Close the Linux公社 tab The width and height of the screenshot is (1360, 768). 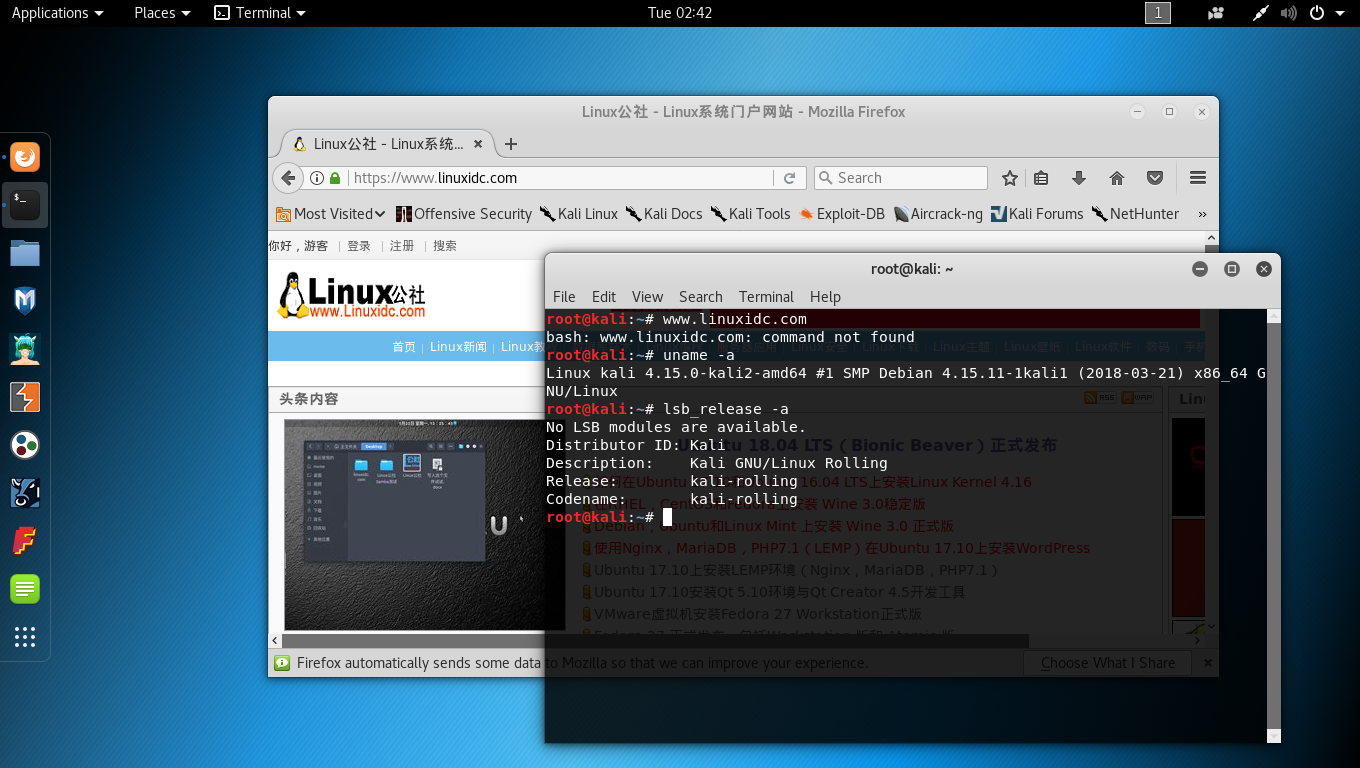point(478,144)
